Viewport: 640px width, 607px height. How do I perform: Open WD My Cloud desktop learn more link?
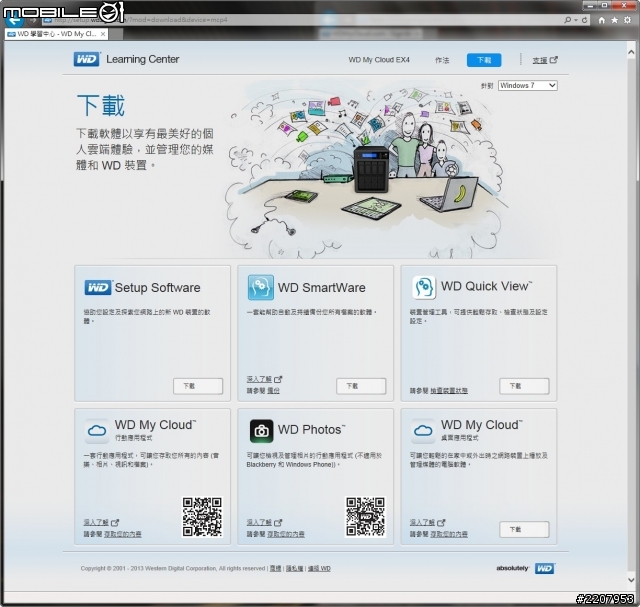(427, 523)
